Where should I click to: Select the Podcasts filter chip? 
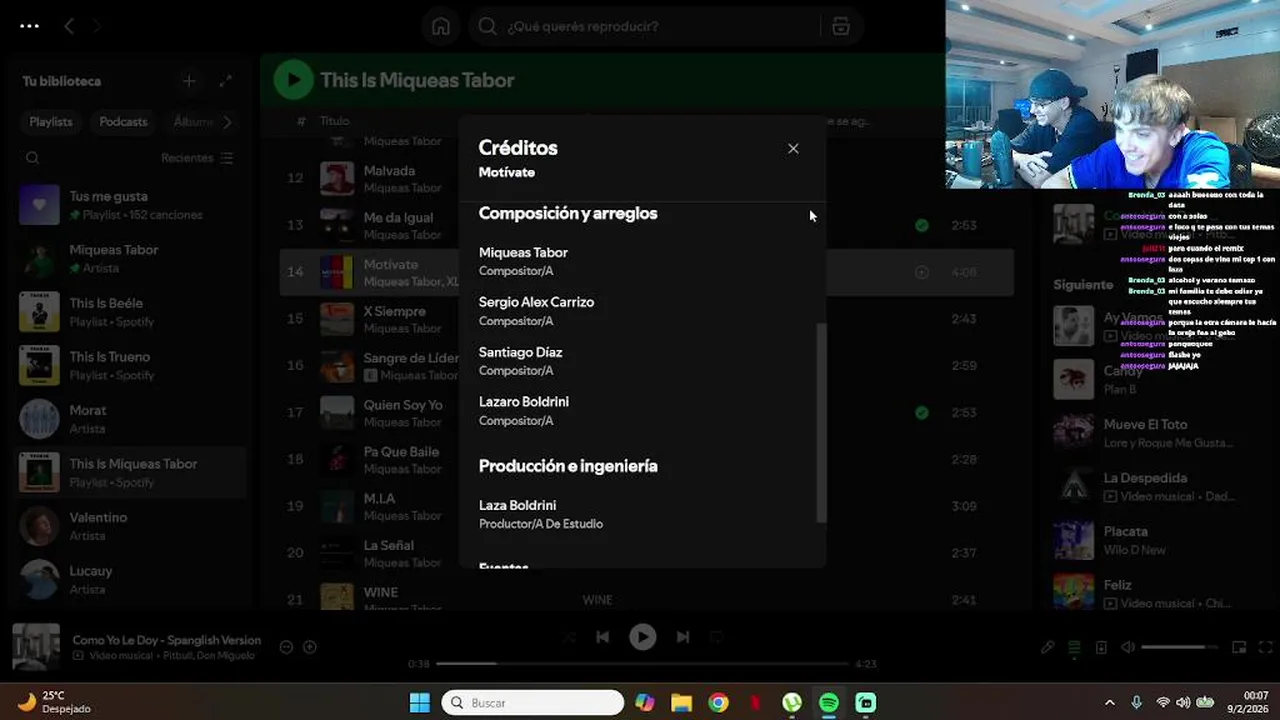123,122
